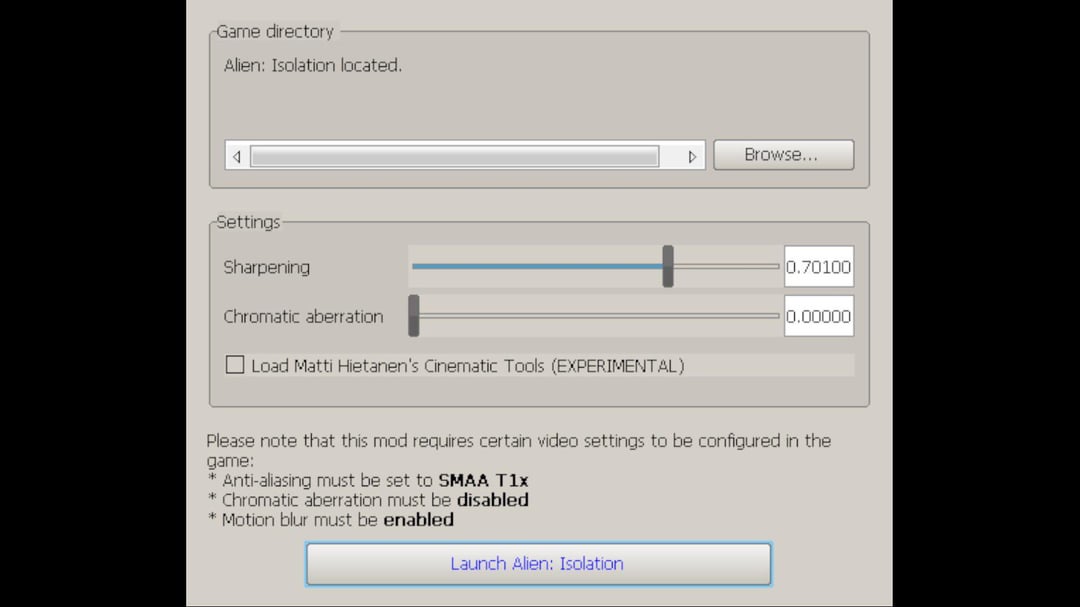Click the 'Sharpening' setting label
This screenshot has width=1080, height=607.
267,267
